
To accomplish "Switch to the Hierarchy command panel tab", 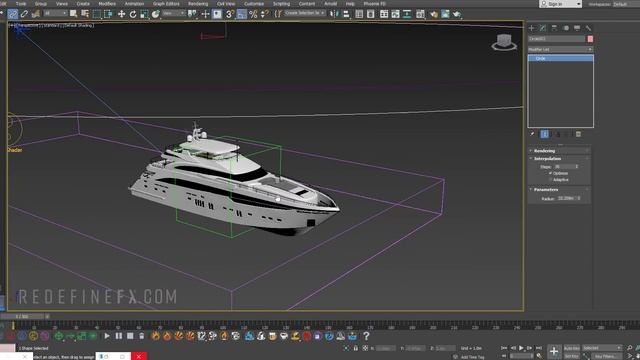I will (554, 28).
